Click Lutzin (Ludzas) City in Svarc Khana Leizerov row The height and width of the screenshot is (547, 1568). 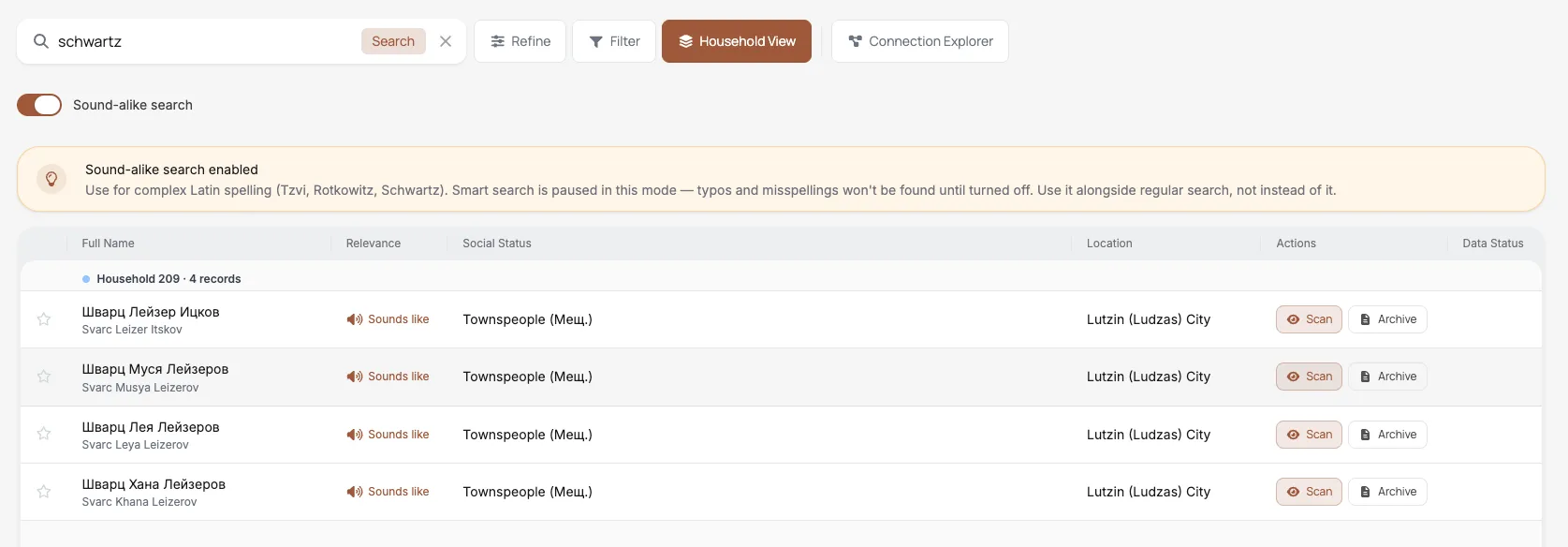click(x=1149, y=492)
